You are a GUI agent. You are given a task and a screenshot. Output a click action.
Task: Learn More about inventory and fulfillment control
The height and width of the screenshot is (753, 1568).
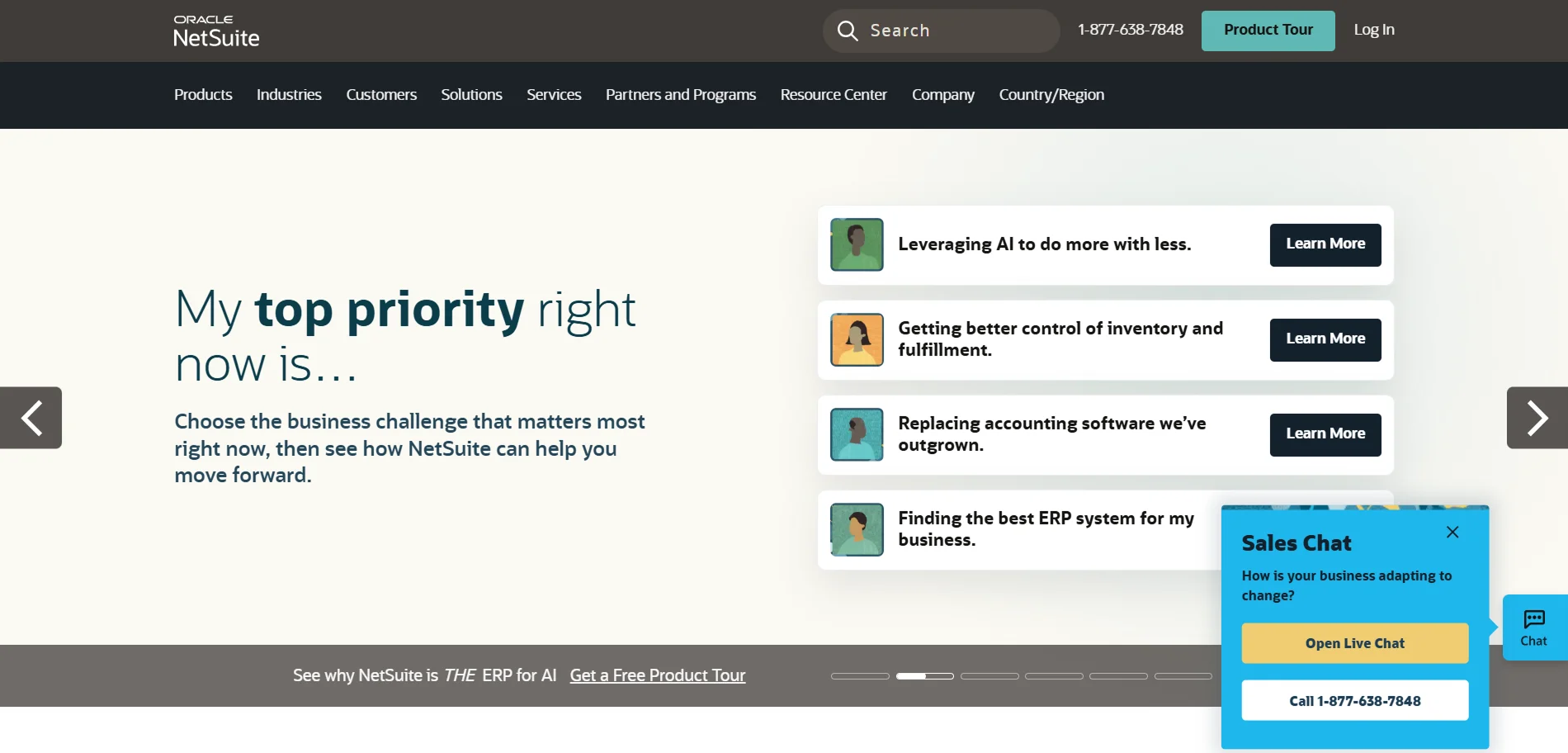coord(1325,339)
